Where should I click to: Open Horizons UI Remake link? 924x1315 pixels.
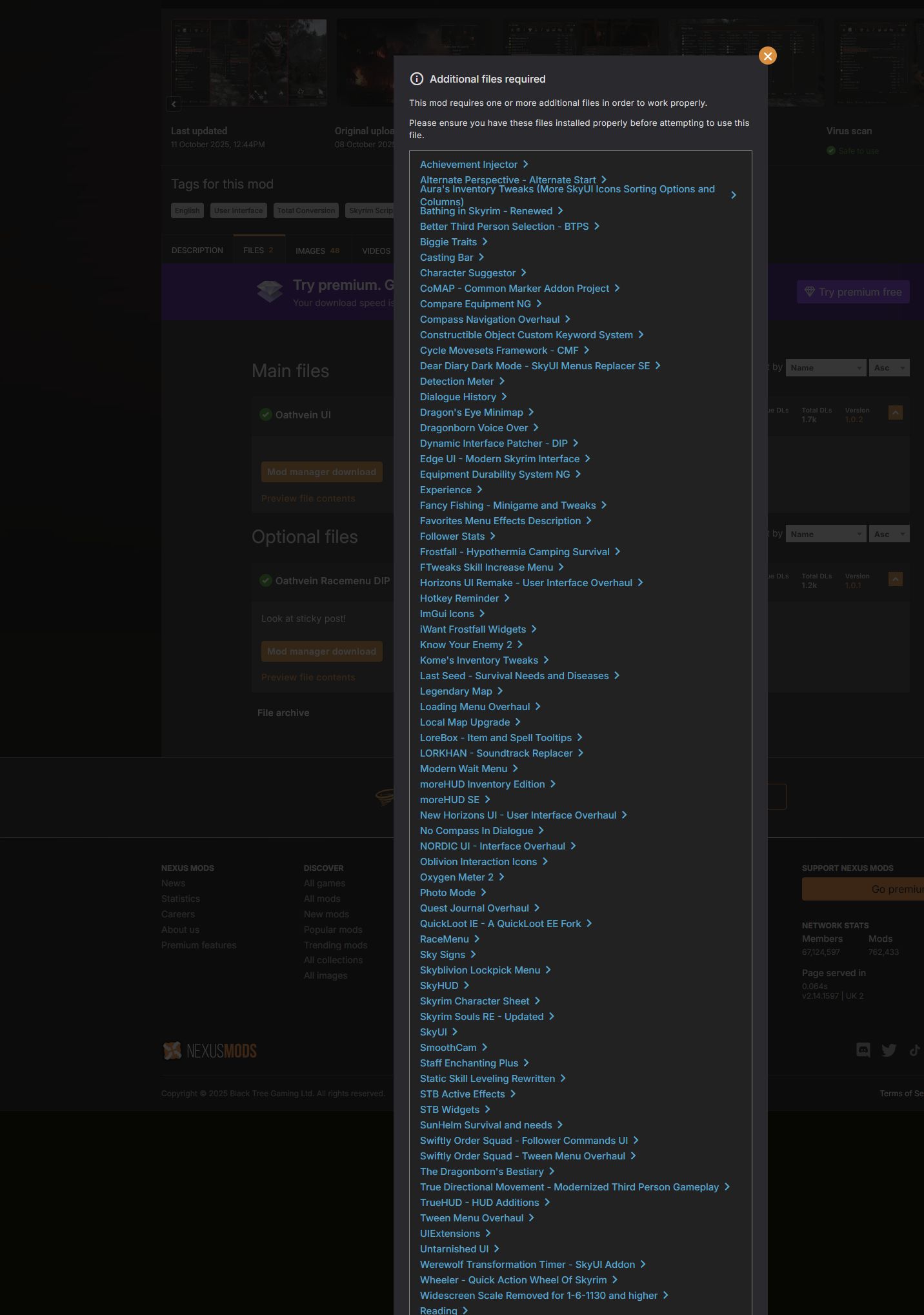click(526, 583)
